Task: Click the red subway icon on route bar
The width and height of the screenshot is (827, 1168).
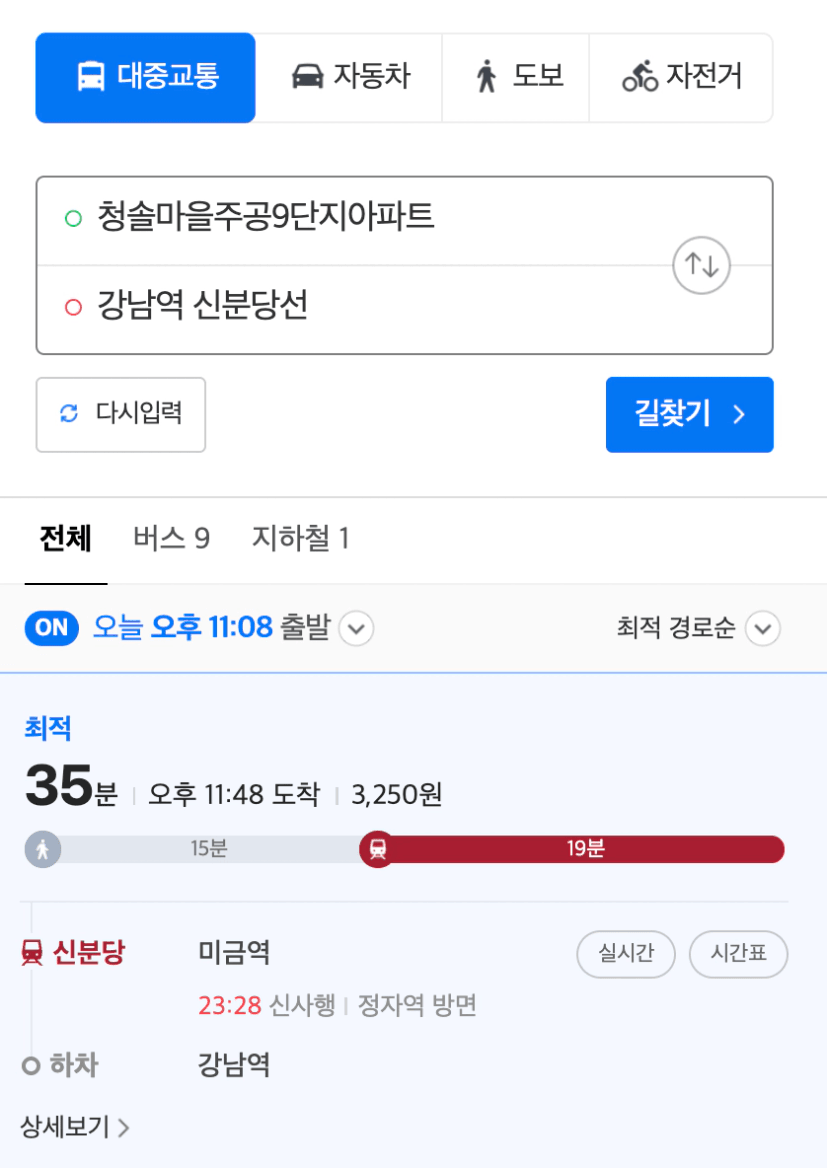Action: coord(378,849)
